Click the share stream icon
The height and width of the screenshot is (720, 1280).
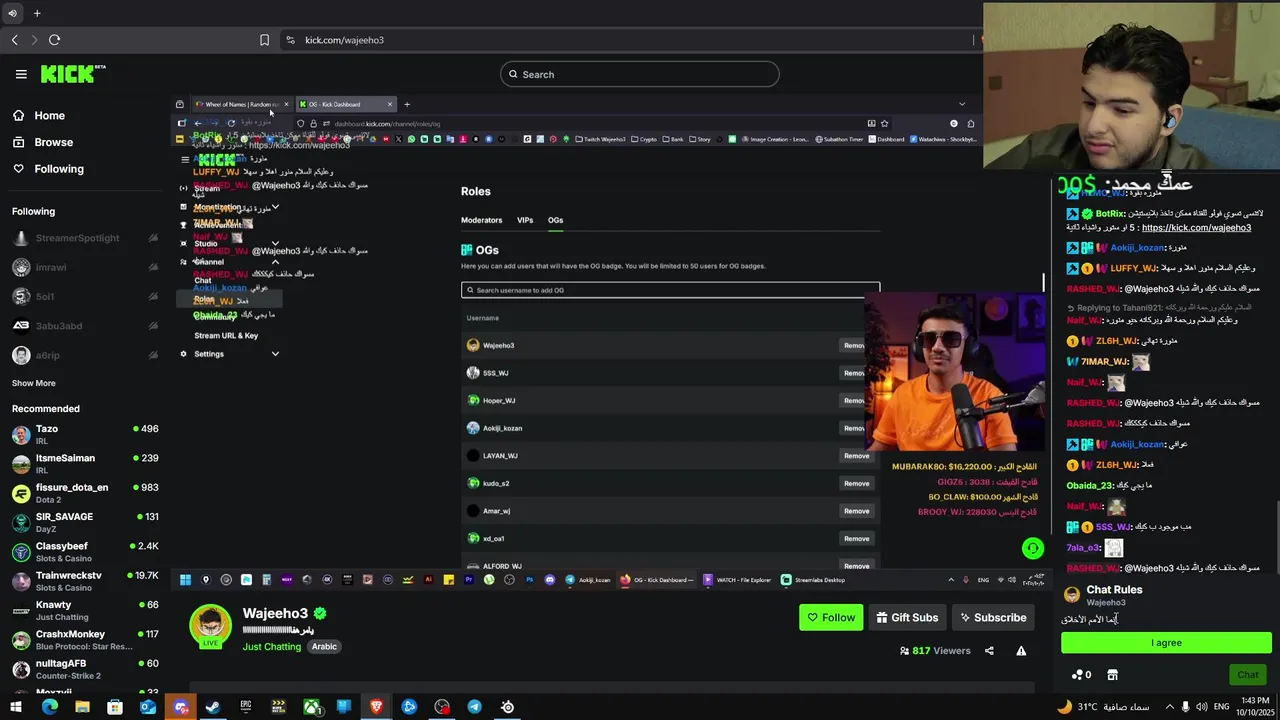coord(989,651)
